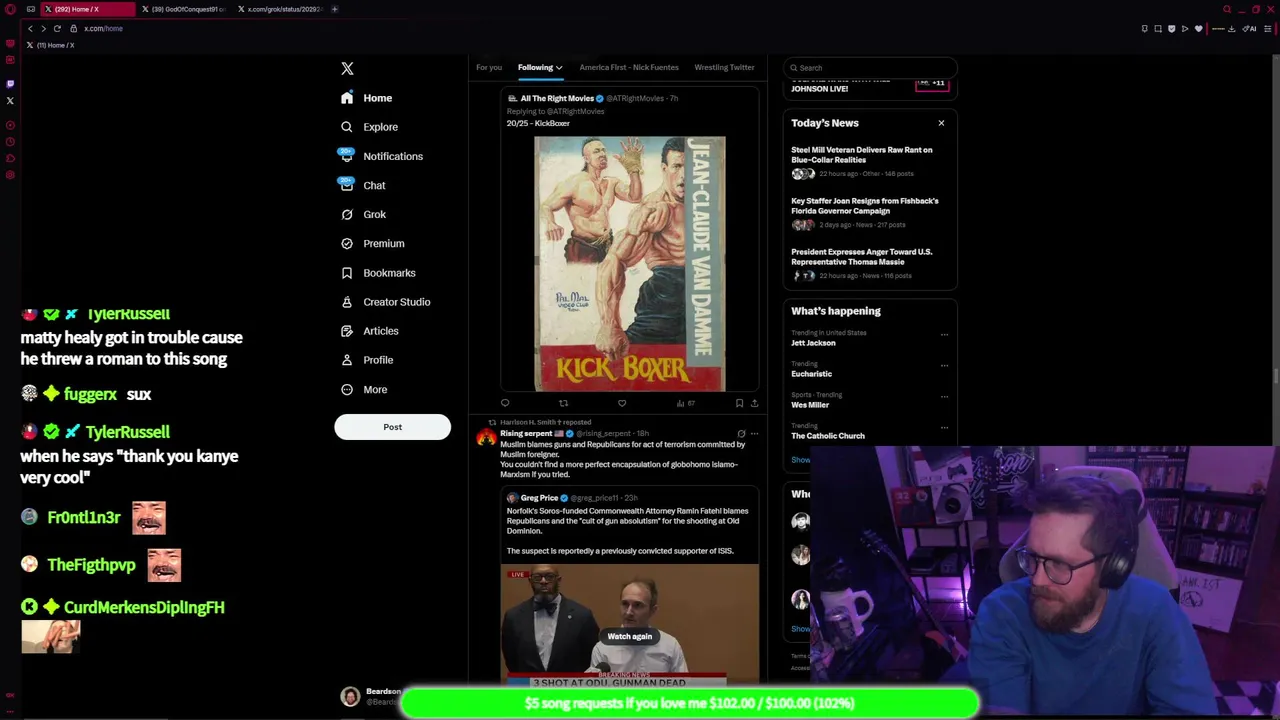The image size is (1280, 720).
Task: Open Bookmarks list
Action: click(377, 272)
